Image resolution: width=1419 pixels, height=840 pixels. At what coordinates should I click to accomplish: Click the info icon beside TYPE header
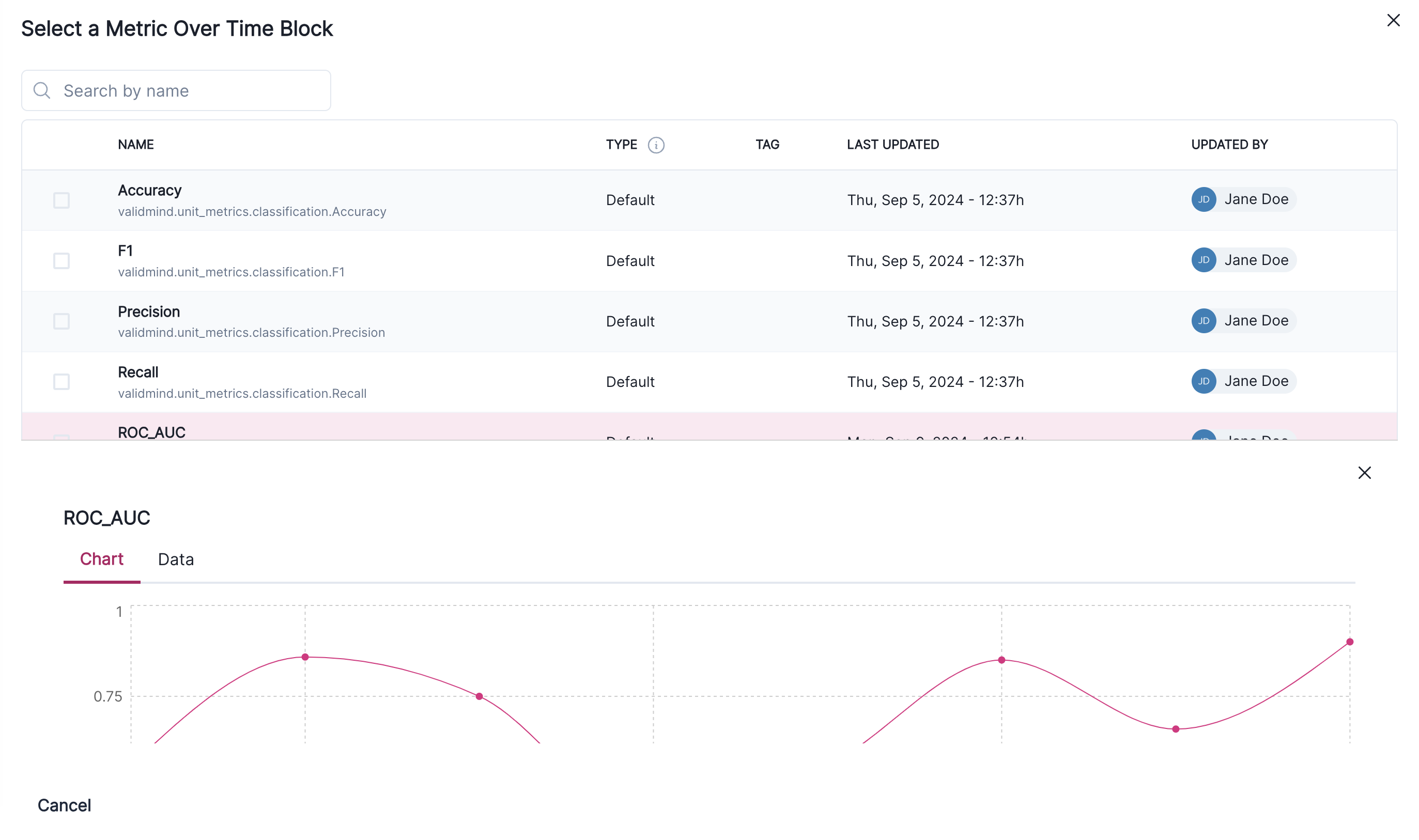[657, 145]
